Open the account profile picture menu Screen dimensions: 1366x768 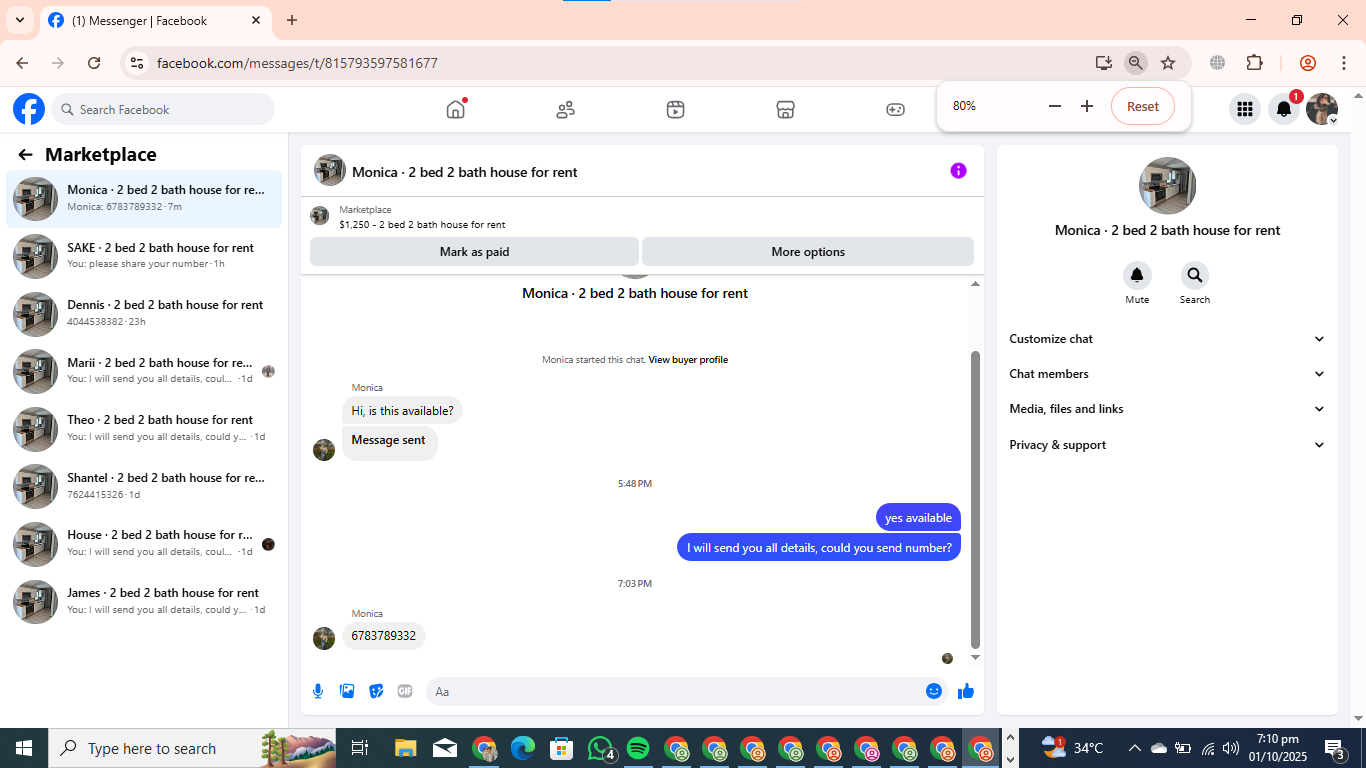coord(1322,109)
